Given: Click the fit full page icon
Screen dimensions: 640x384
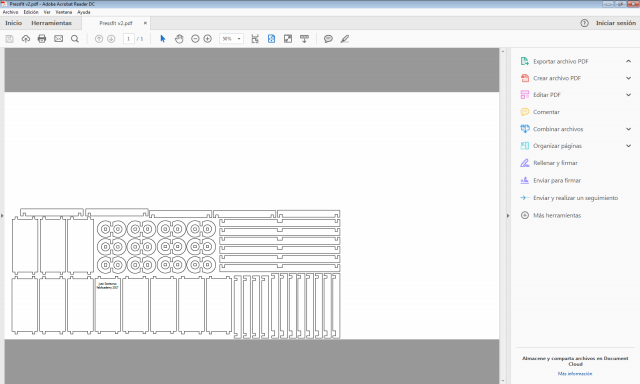Looking at the screenshot, I should [271, 39].
